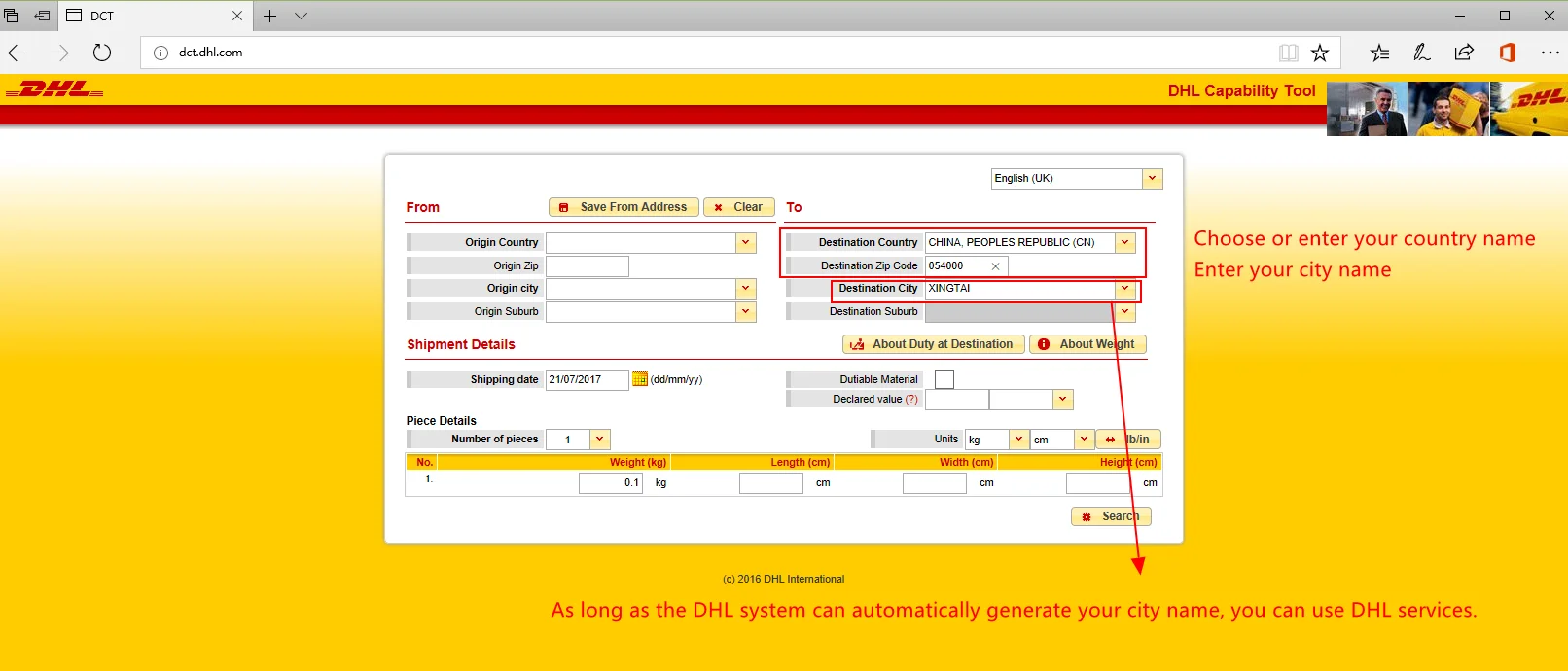Click the Clear button

pyautogui.click(x=738, y=207)
